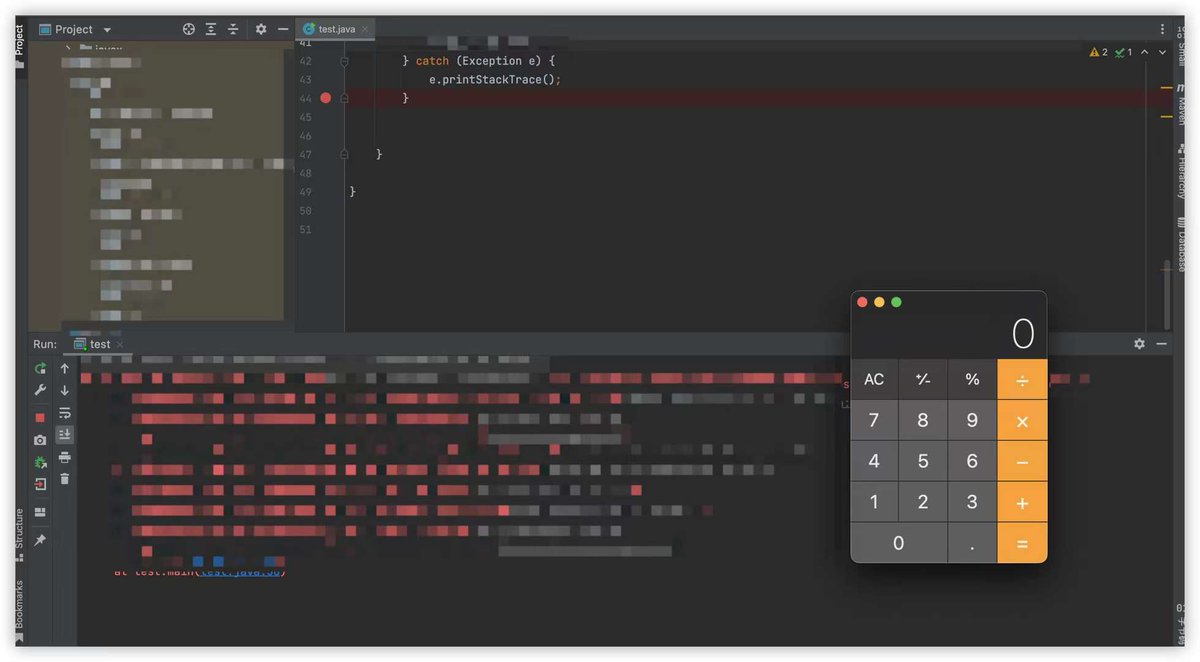Rerun test with green rerun icon
This screenshot has height=662, width=1200.
pos(40,369)
